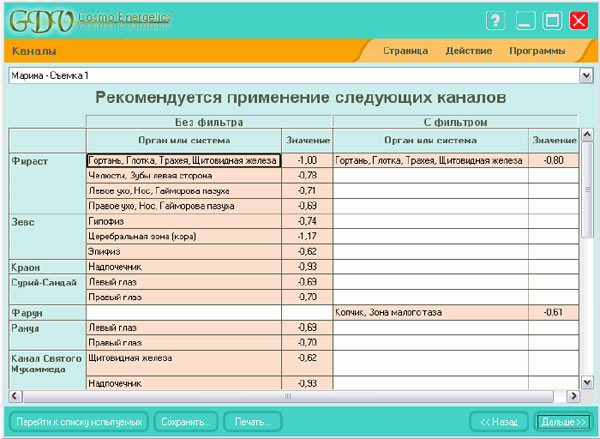Screen dimensions: 600x439
Task: Select Левый глаз cell in Ранул row
Action: [184, 328]
